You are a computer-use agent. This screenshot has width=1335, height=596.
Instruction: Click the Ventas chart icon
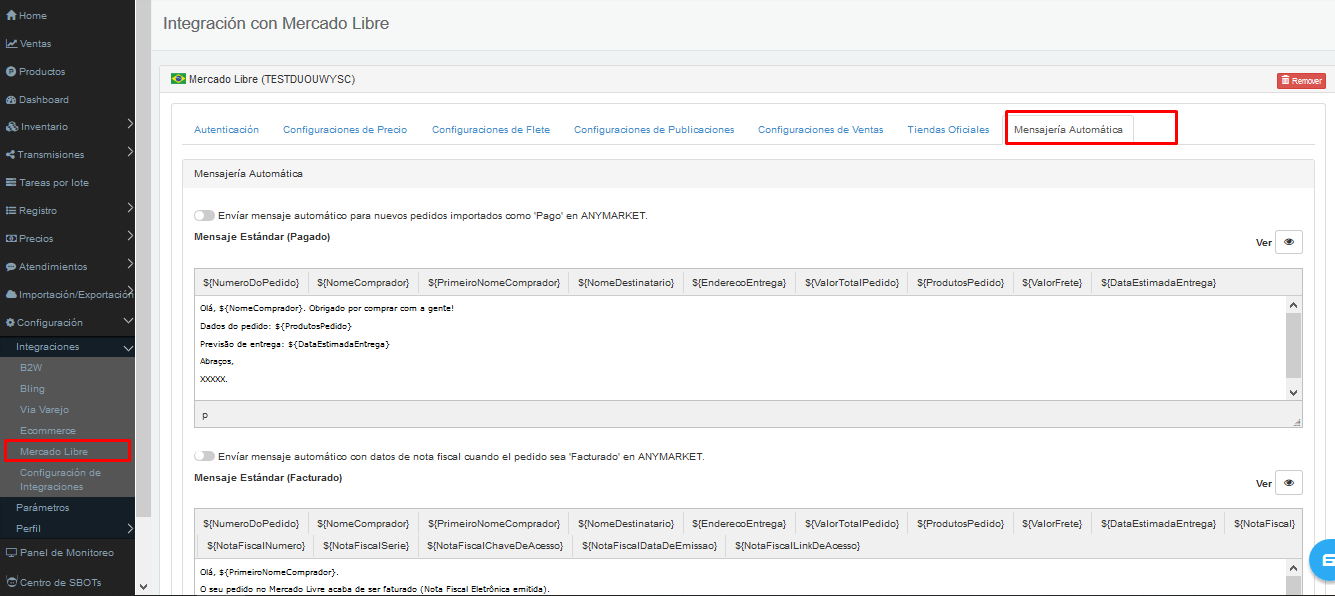[x=11, y=44]
